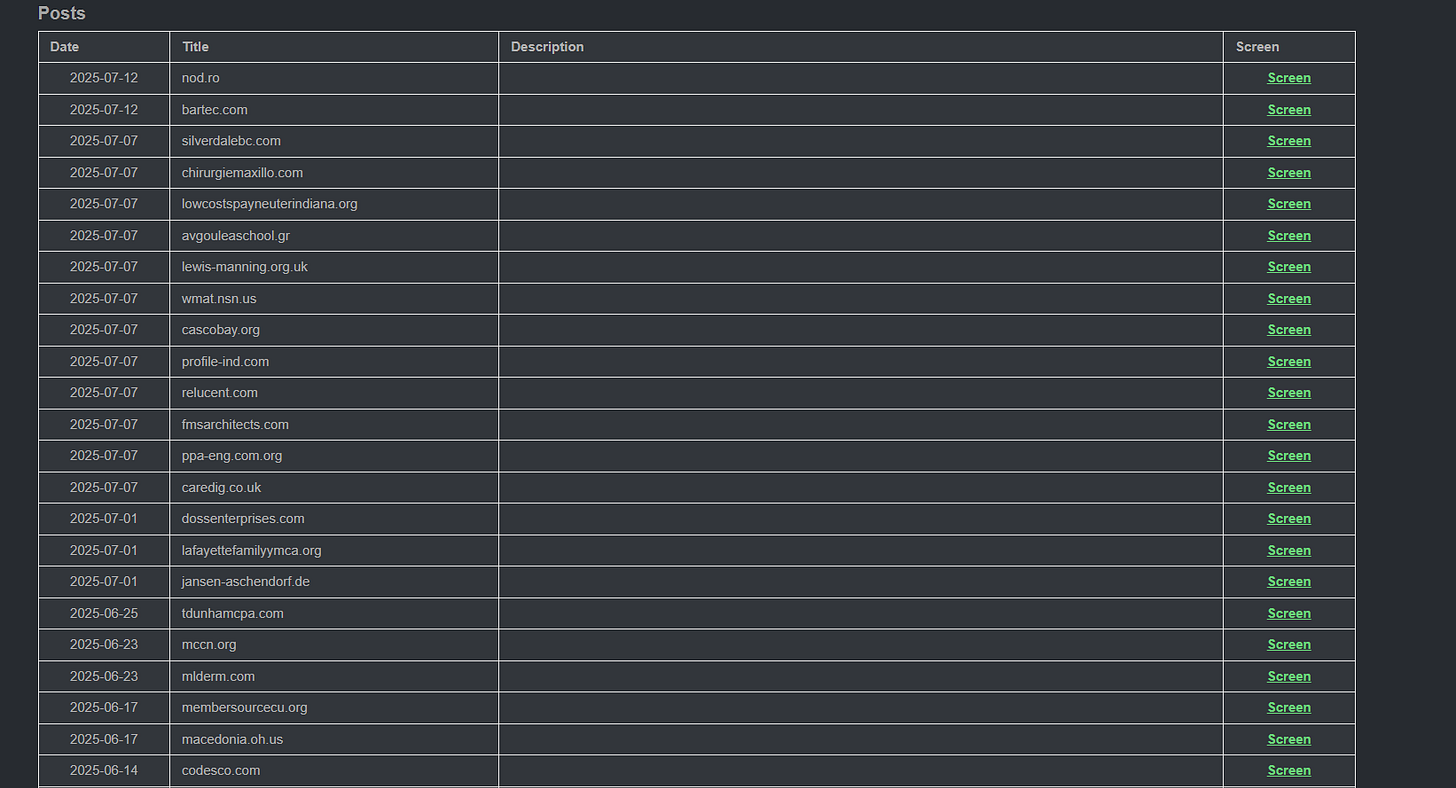The height and width of the screenshot is (788, 1456).
Task: Open chirurgiemaxillo.com's Screen link
Action: tap(1289, 173)
